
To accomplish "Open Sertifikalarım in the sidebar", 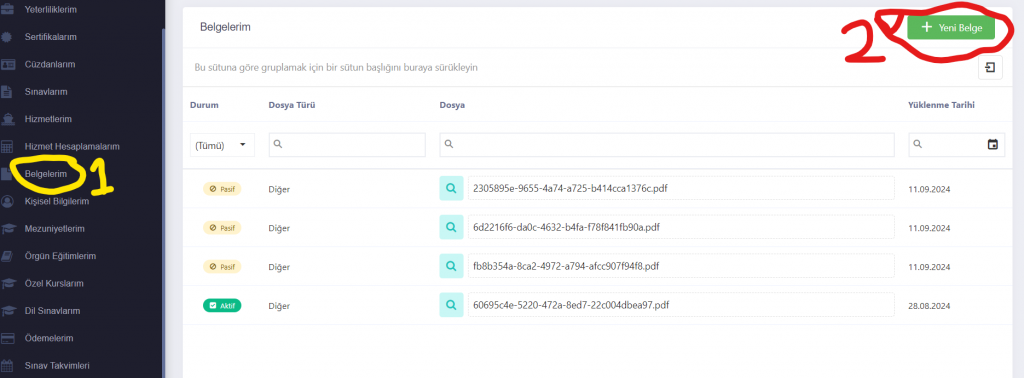I will (50, 37).
